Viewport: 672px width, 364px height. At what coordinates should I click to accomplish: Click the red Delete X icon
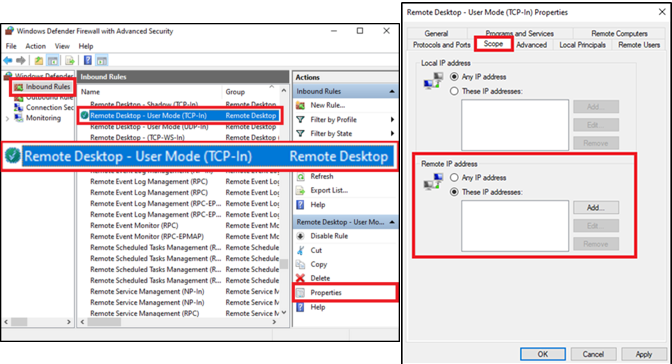tap(300, 278)
